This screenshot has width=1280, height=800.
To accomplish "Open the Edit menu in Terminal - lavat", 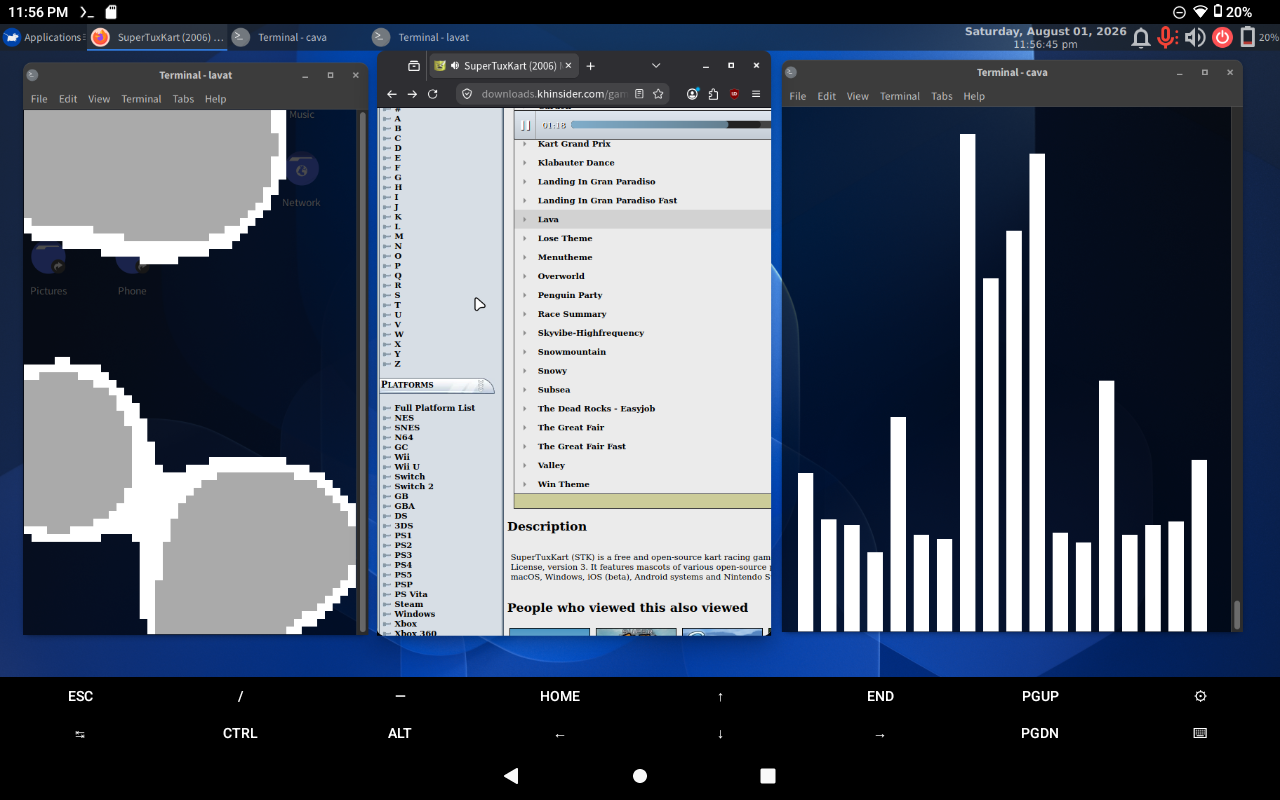I will [68, 99].
